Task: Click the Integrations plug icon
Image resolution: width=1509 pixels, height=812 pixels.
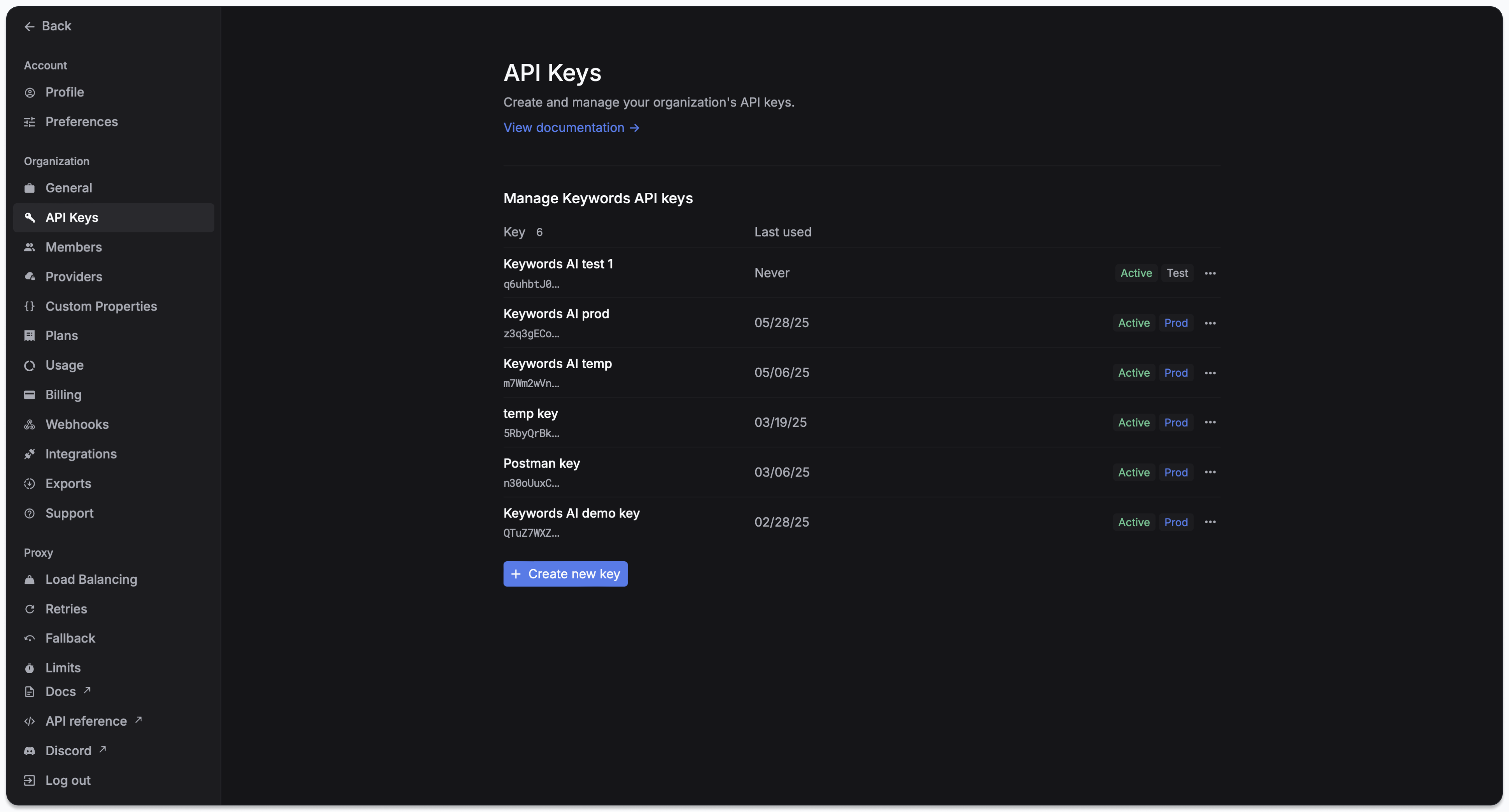Action: coord(29,454)
